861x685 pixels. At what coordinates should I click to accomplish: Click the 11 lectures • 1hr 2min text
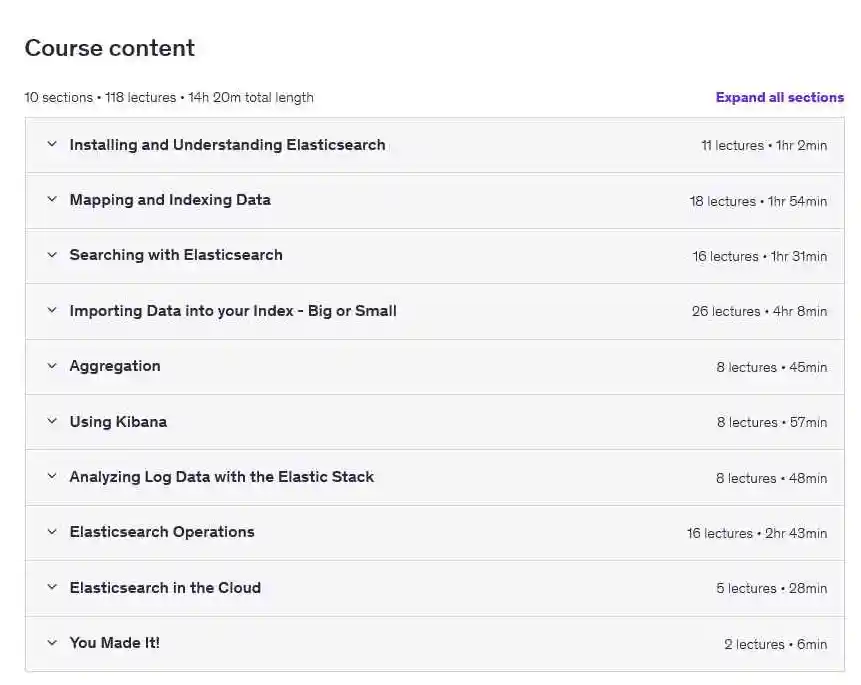pyautogui.click(x=764, y=146)
